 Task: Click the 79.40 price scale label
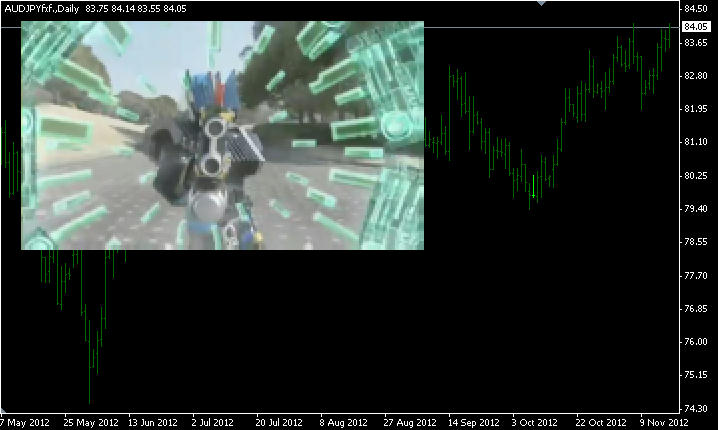tap(696, 209)
